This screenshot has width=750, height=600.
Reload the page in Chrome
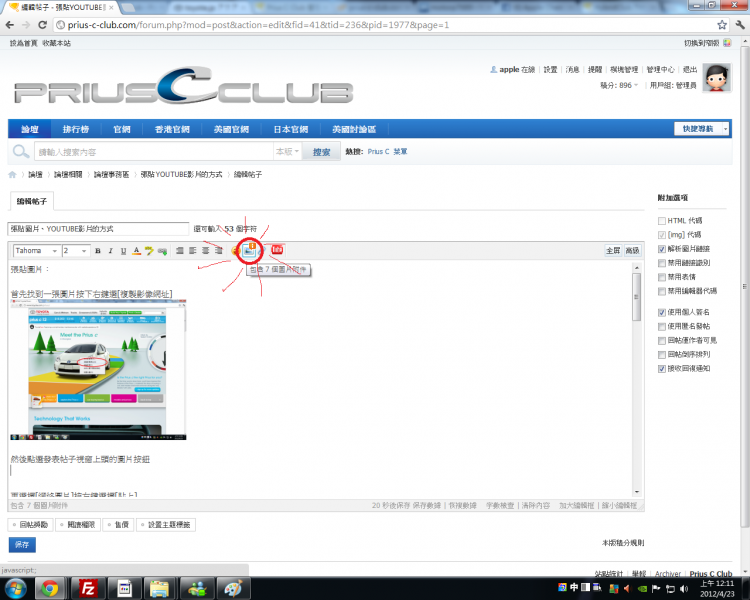43,25
